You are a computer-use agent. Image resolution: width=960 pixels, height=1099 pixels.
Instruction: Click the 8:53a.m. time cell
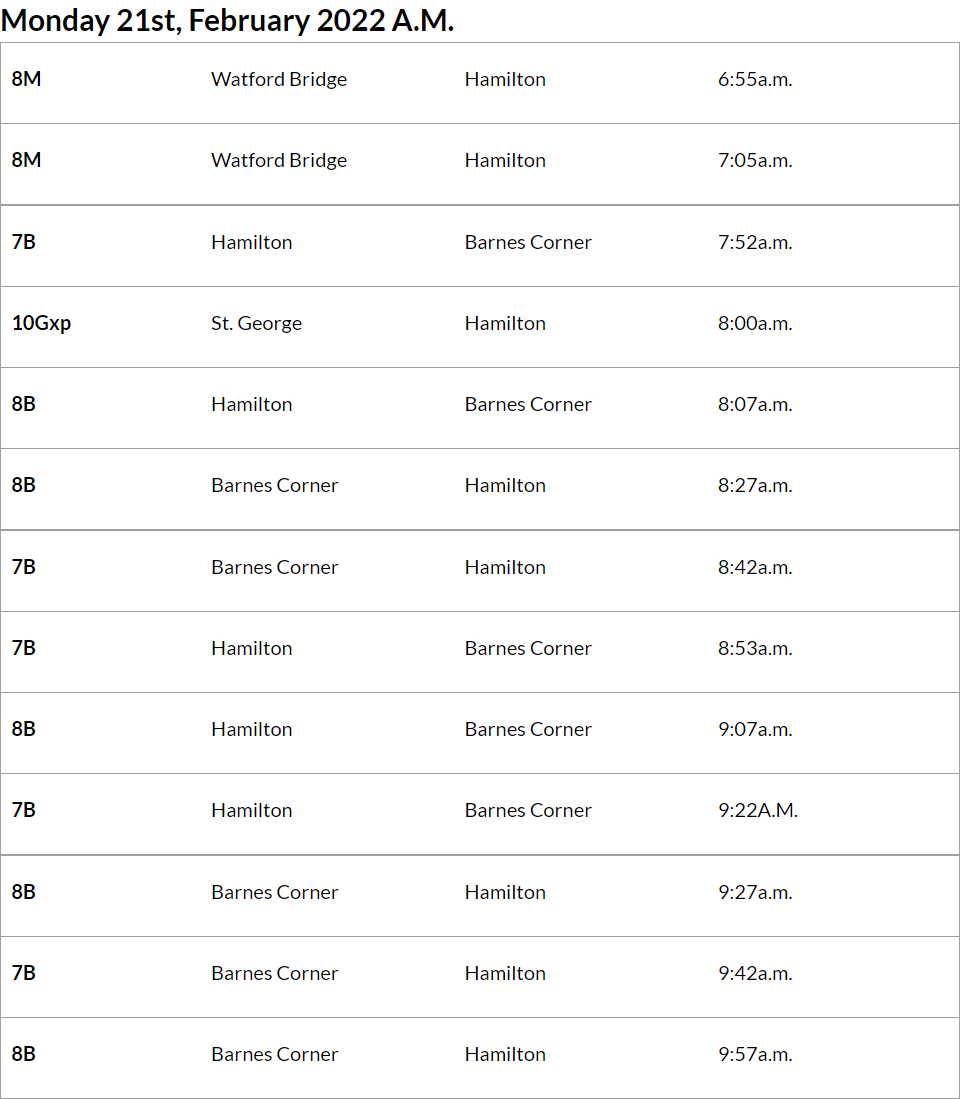coord(755,649)
